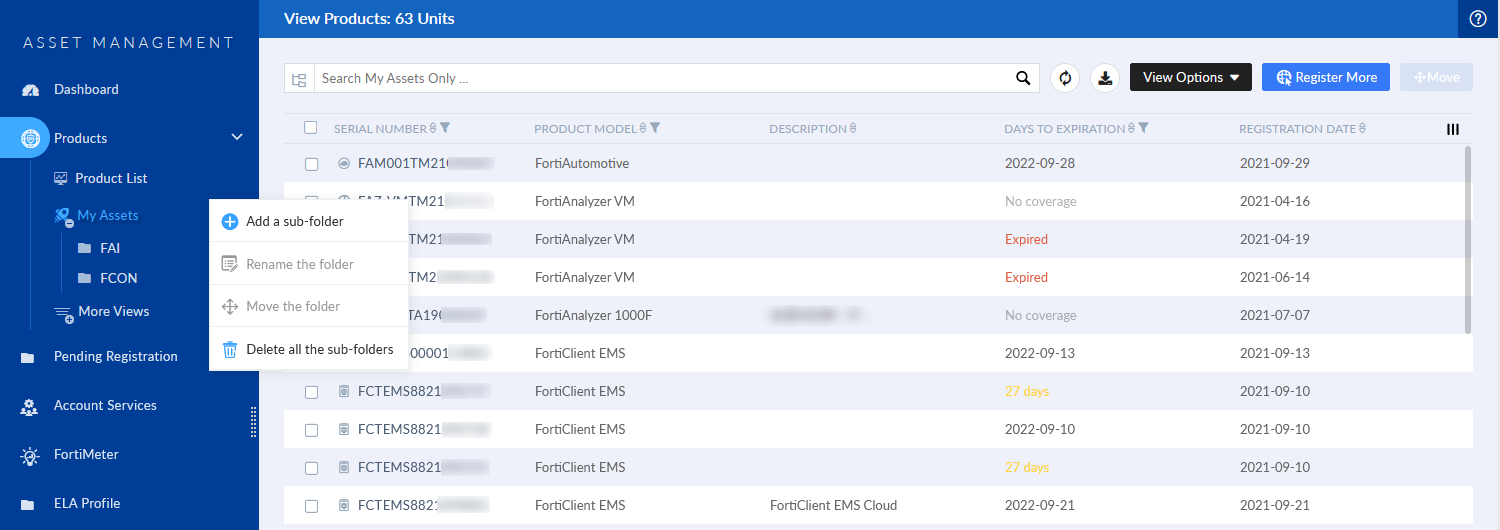Open Pending Registration in the sidebar
The image size is (1500, 530).
click(x=116, y=357)
